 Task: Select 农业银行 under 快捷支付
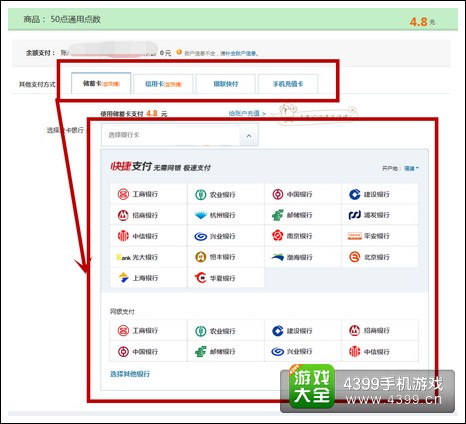tap(226, 194)
